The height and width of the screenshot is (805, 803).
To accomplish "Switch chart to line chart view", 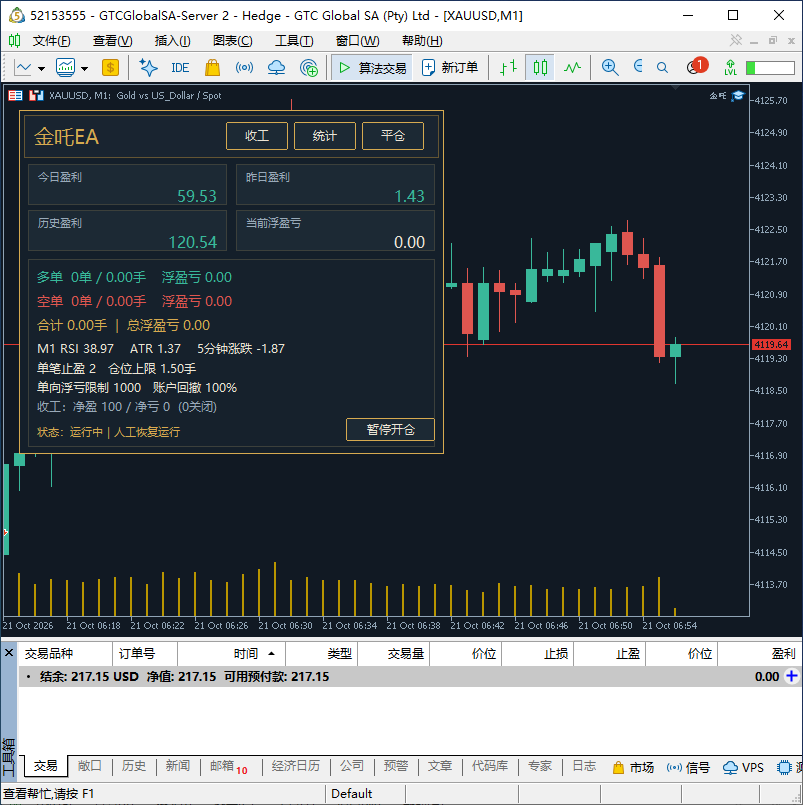I will tap(572, 68).
